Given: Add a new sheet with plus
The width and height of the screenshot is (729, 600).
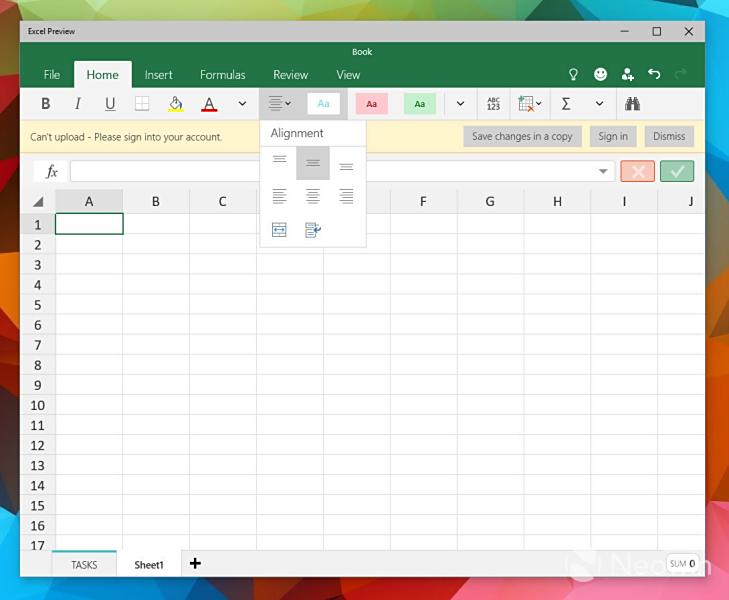Looking at the screenshot, I should (x=195, y=564).
